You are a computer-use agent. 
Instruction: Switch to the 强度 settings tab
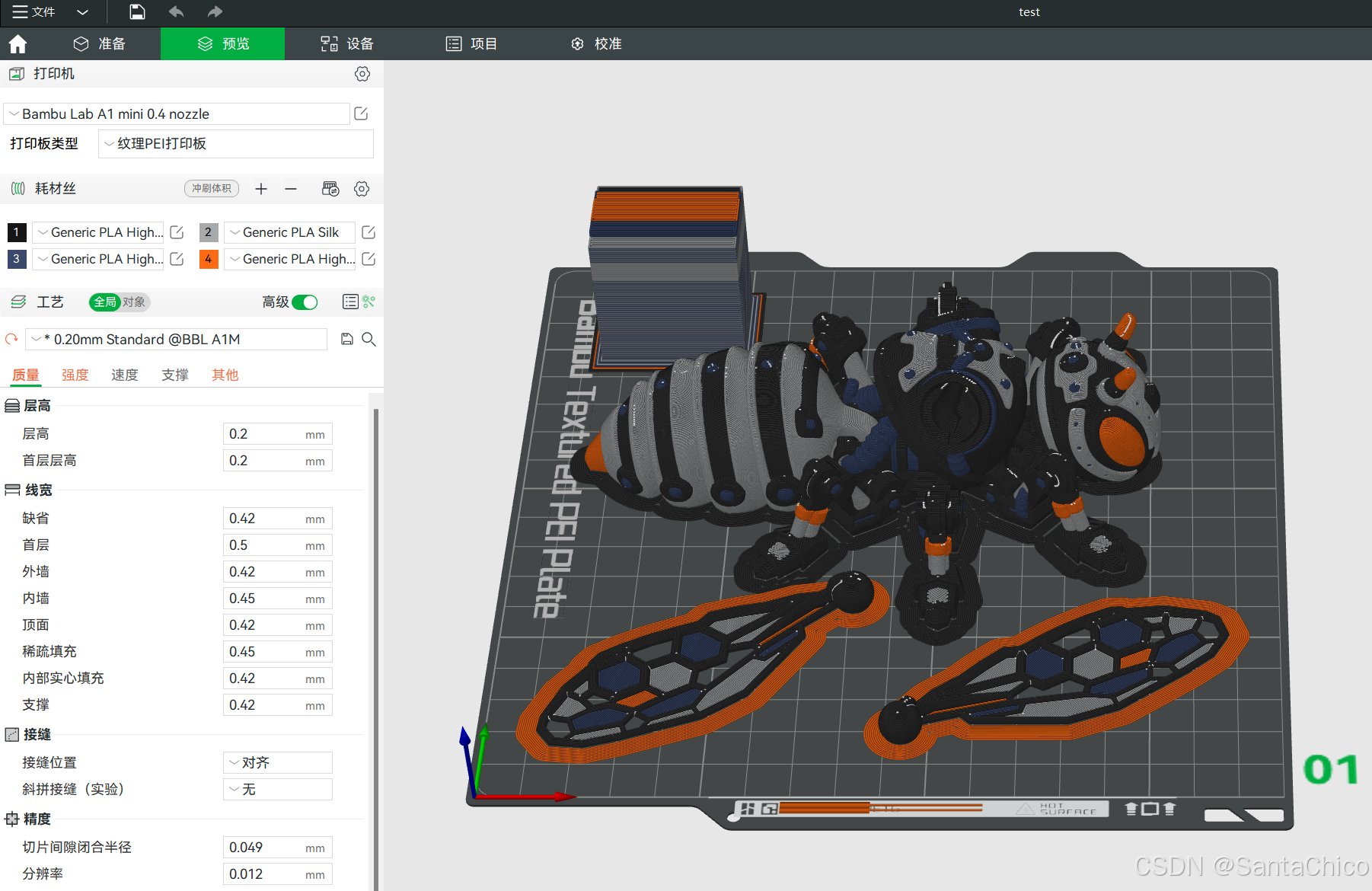[x=75, y=375]
